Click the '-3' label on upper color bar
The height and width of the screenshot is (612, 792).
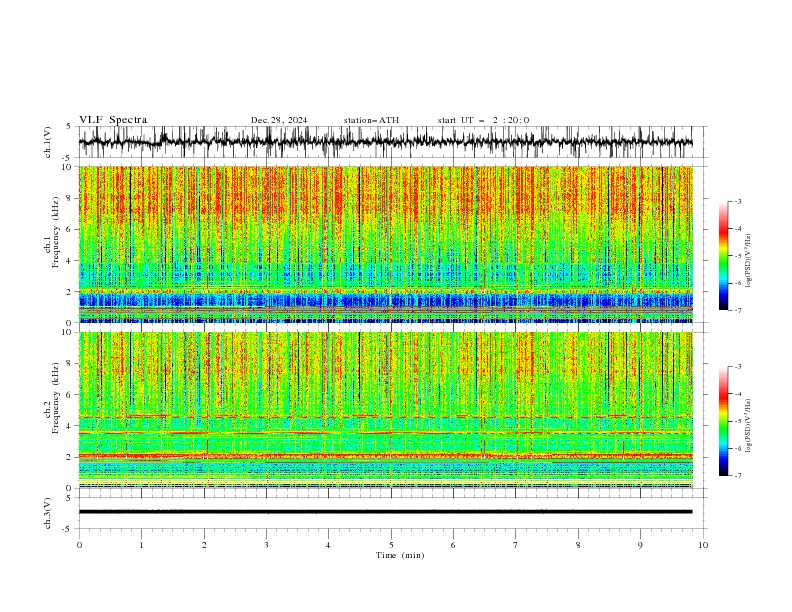[x=738, y=201]
